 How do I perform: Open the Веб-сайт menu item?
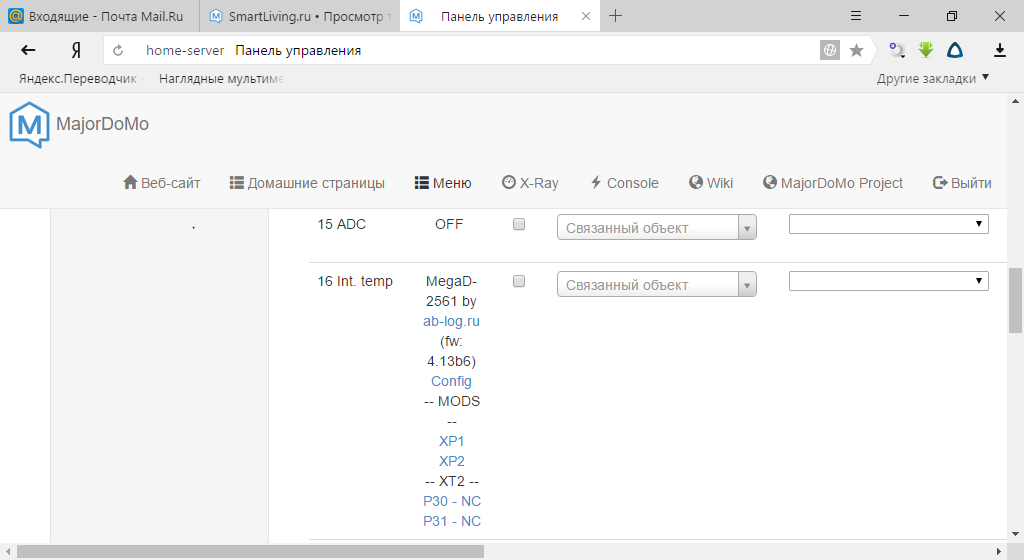point(161,183)
